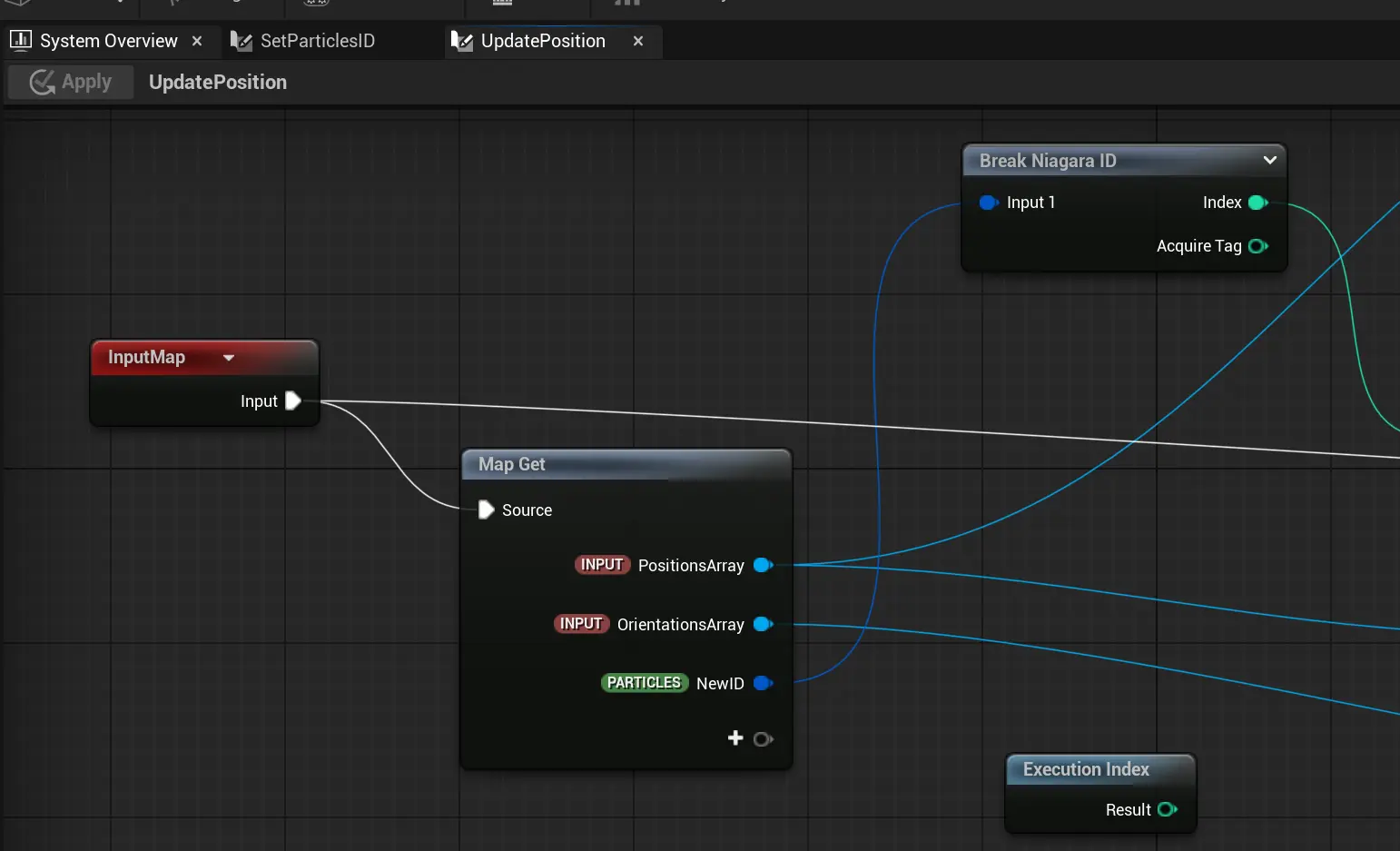
Task: Click the NewID output pin
Action: (x=763, y=683)
